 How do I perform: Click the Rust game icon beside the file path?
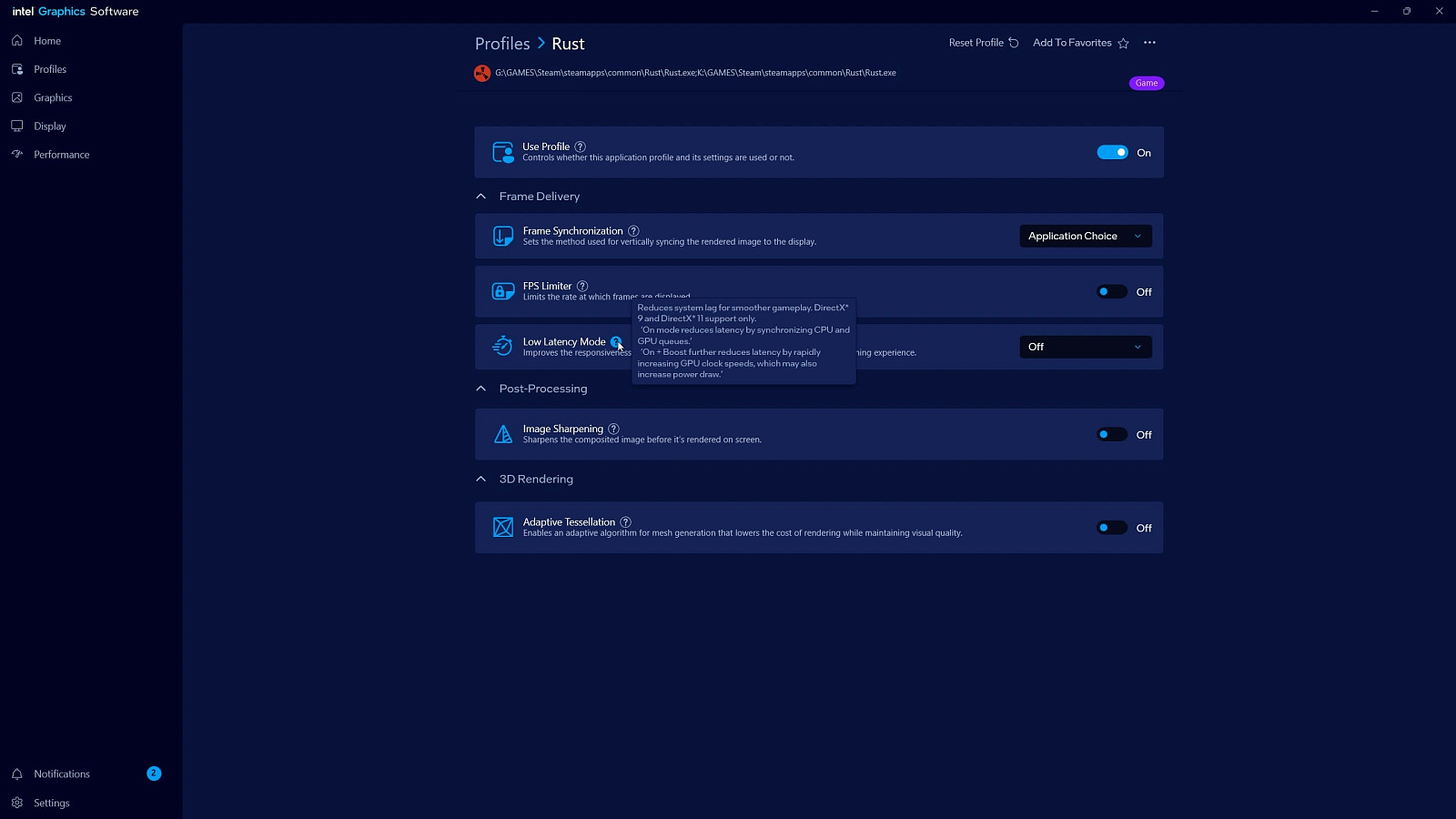pos(482,74)
